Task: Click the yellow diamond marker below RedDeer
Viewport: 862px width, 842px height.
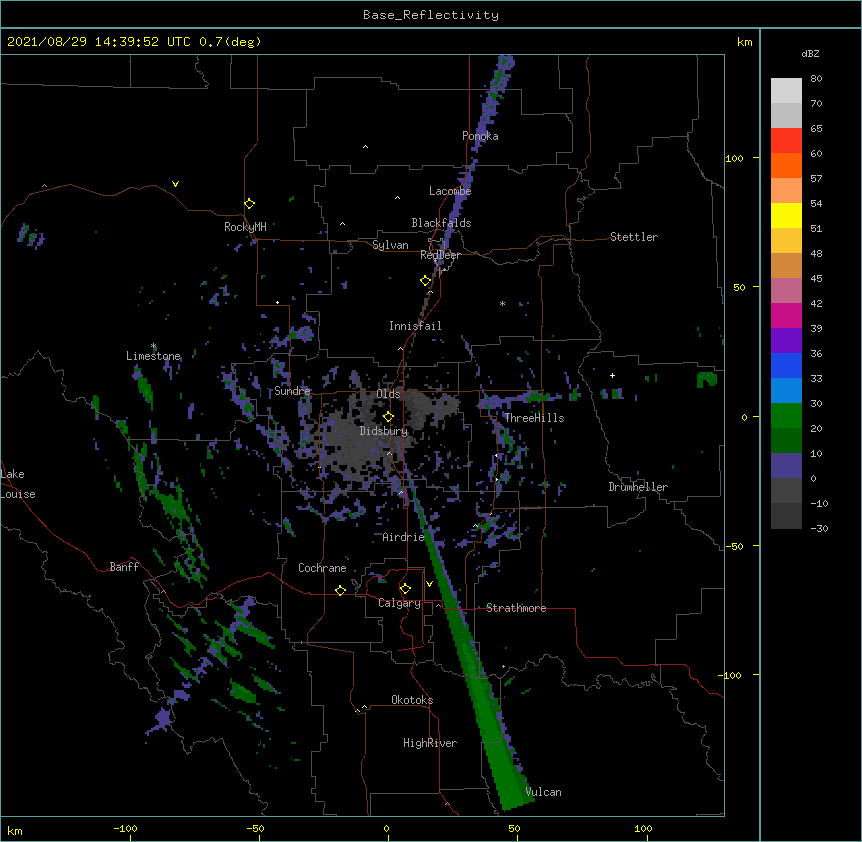Action: [x=426, y=281]
